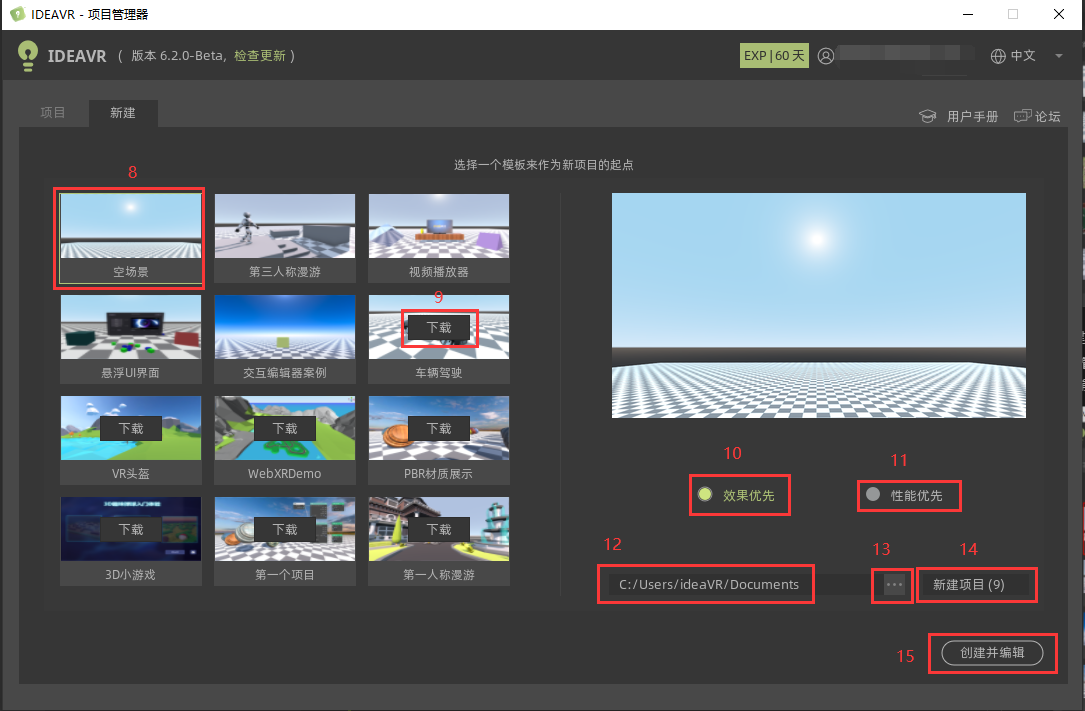
Task: Select the 视频播放器 template
Action: [x=439, y=238]
